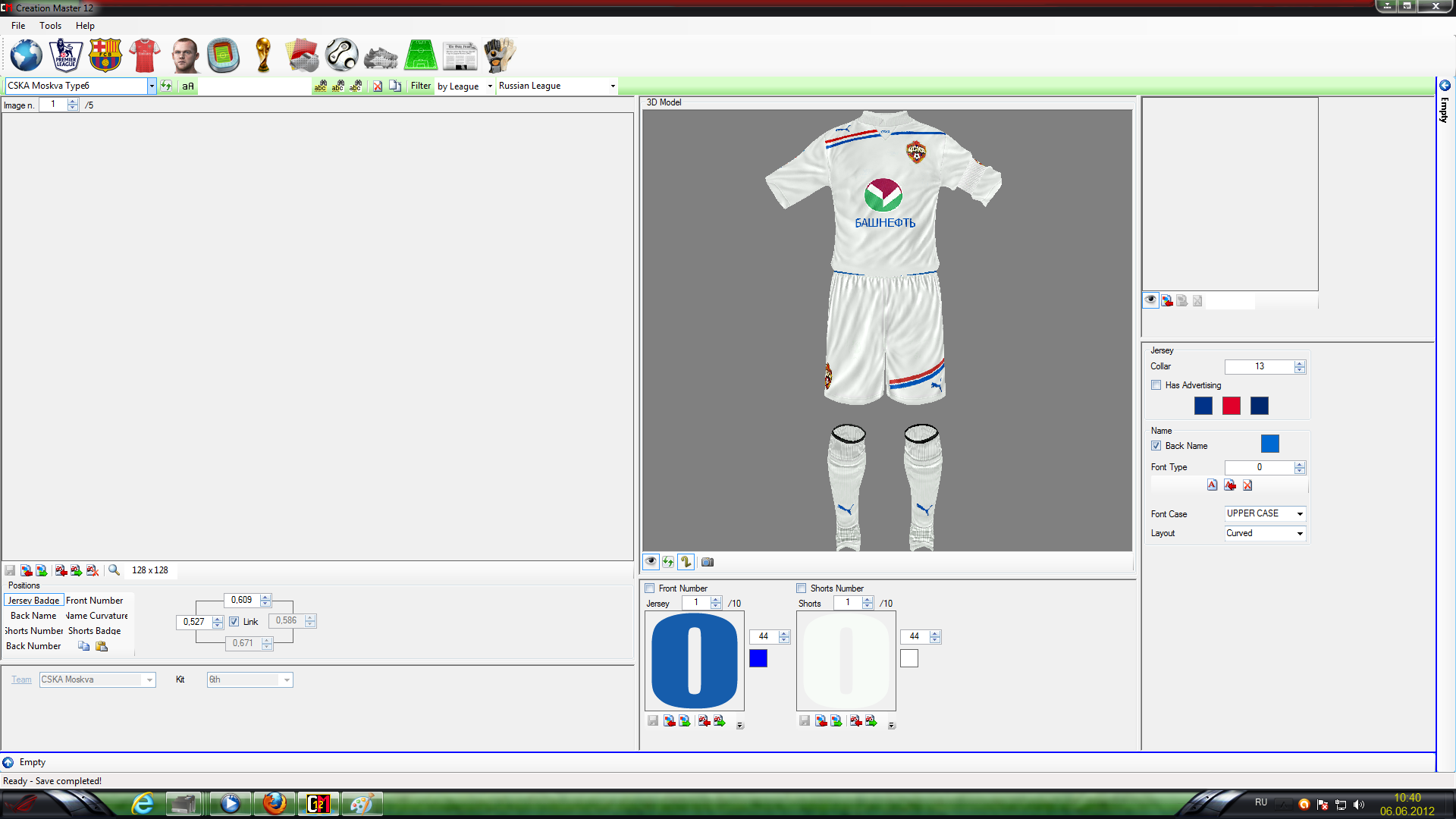This screenshot has width=1456, height=819.
Task: Click the Team link label
Action: (x=21, y=679)
